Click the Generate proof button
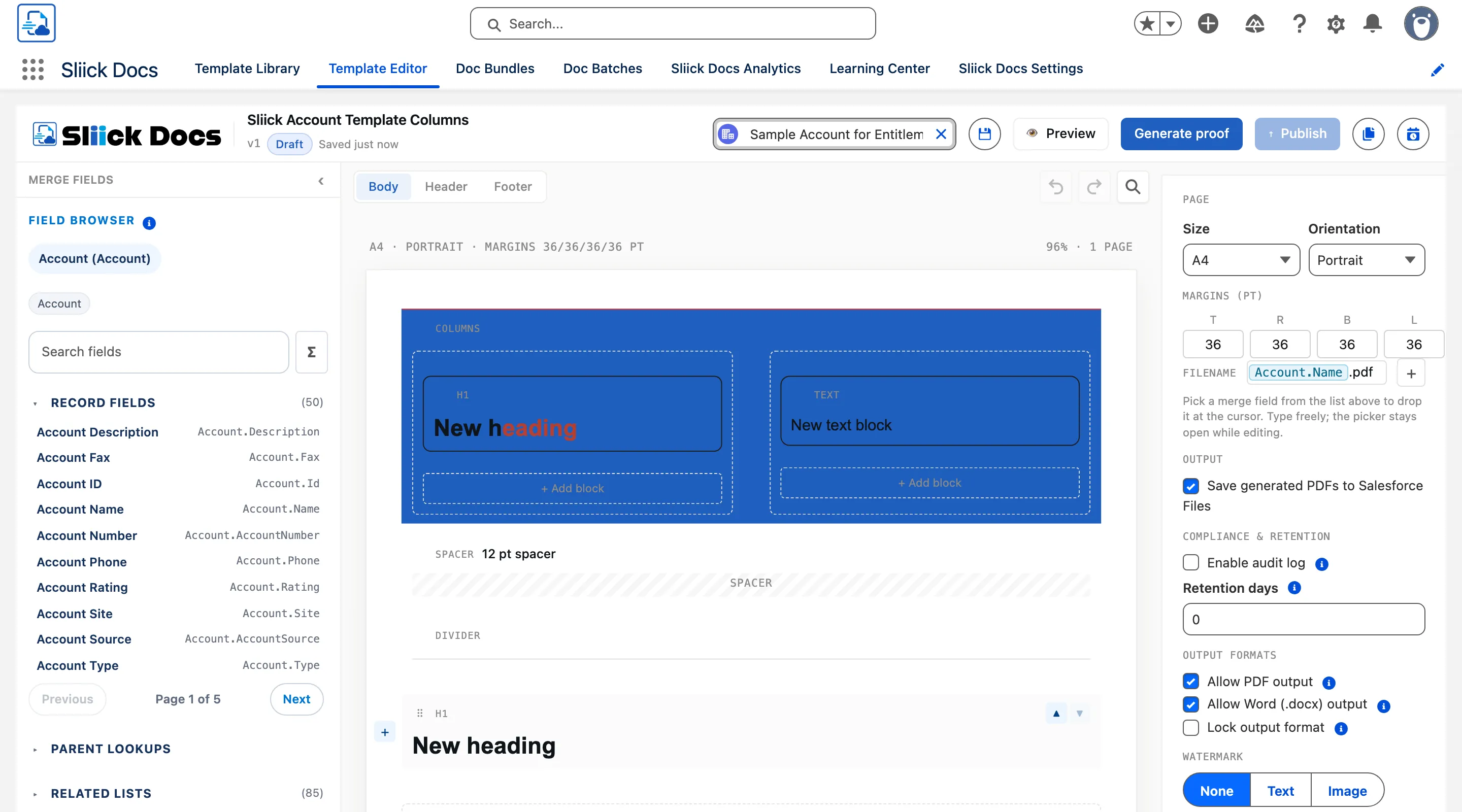1462x812 pixels. pyautogui.click(x=1181, y=134)
